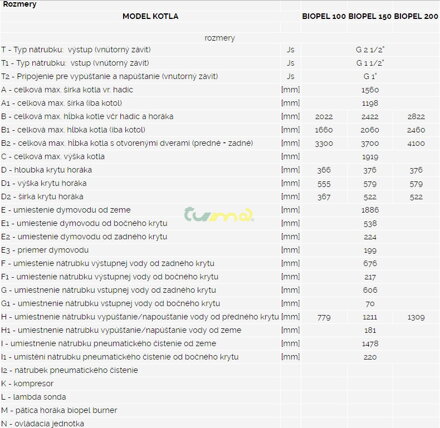The width and height of the screenshot is (440, 428).
Task: Select the value '1660' in B1 row
Action: [324, 130]
